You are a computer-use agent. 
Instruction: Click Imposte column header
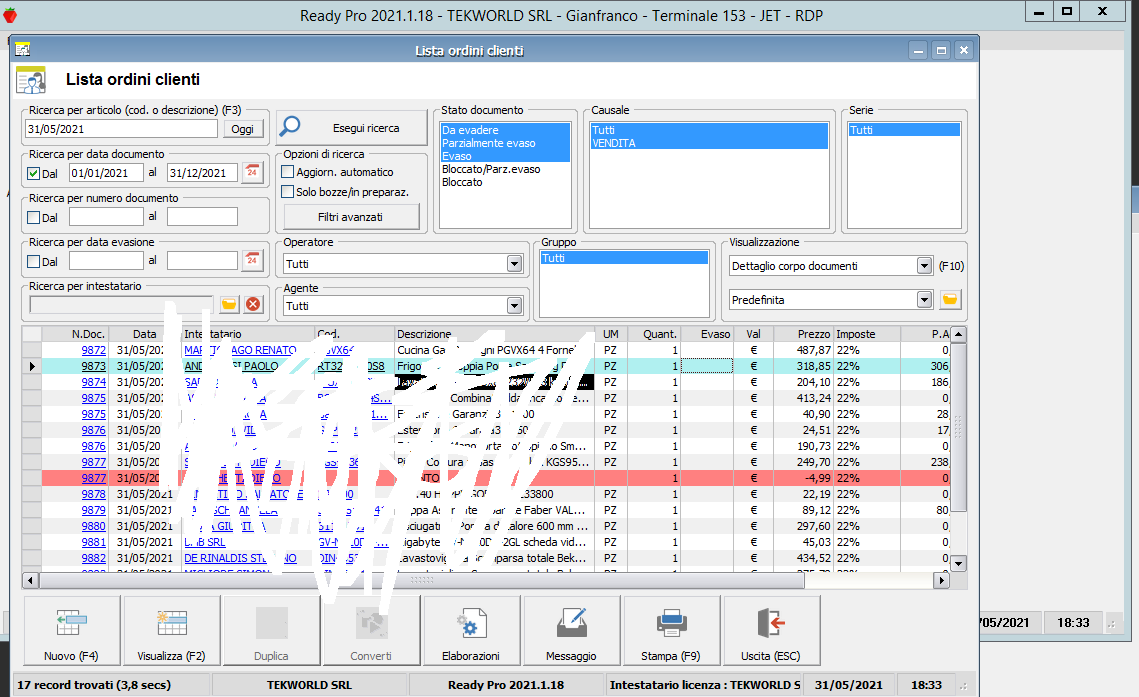pos(867,334)
